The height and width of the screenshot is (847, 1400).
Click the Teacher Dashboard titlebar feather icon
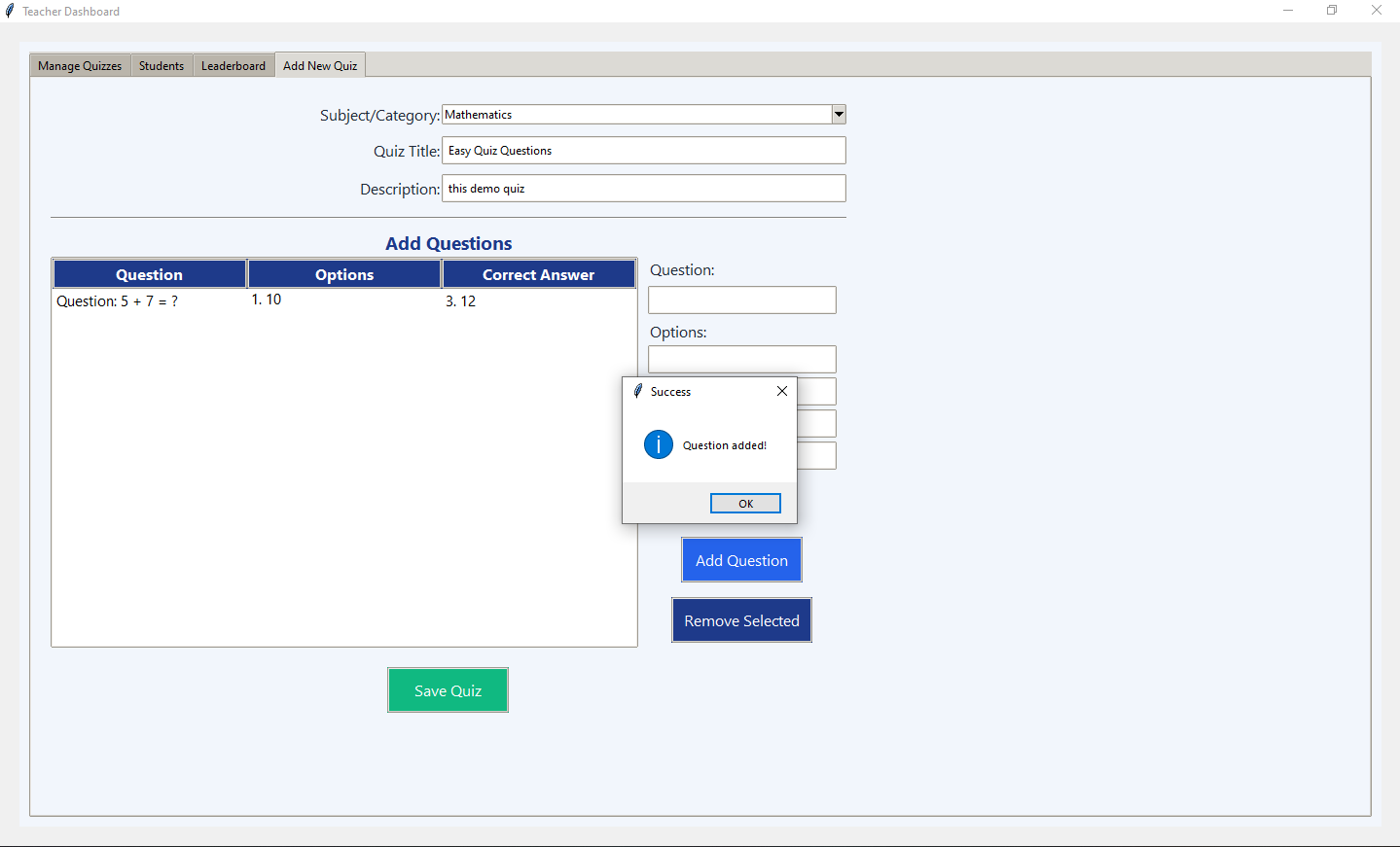pos(8,10)
